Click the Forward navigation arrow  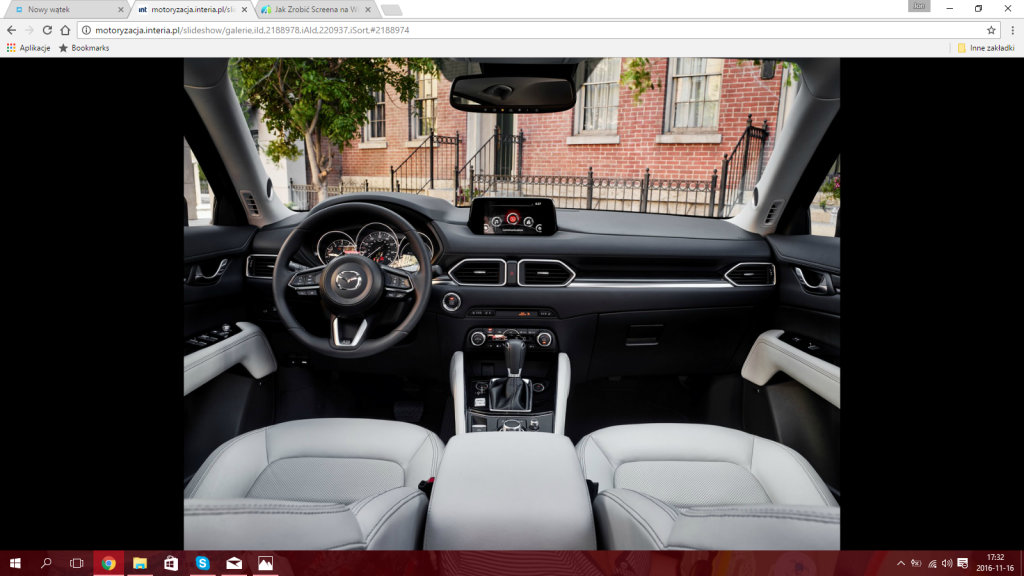click(28, 30)
